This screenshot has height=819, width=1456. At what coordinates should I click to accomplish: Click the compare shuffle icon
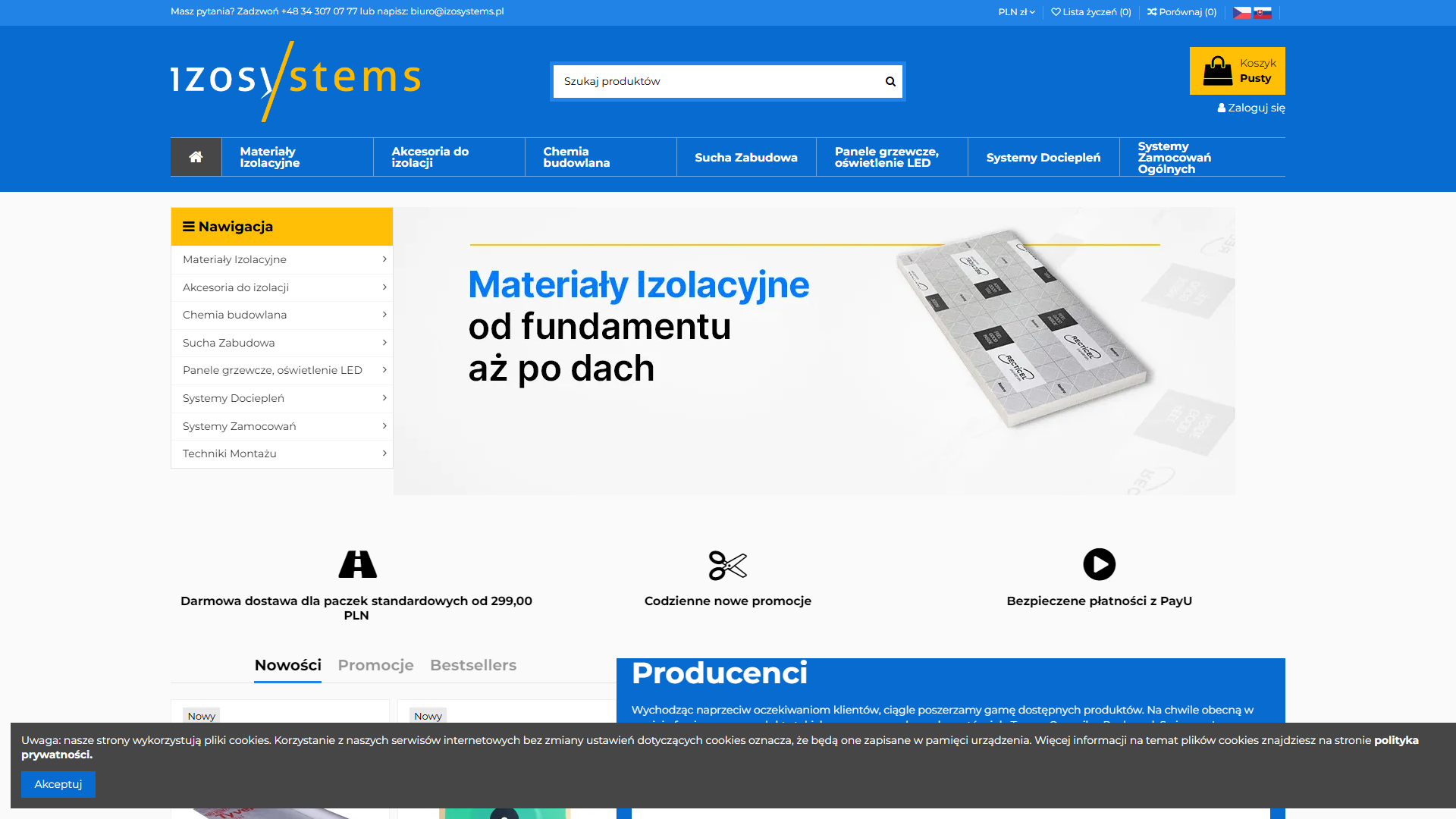[x=1152, y=12]
